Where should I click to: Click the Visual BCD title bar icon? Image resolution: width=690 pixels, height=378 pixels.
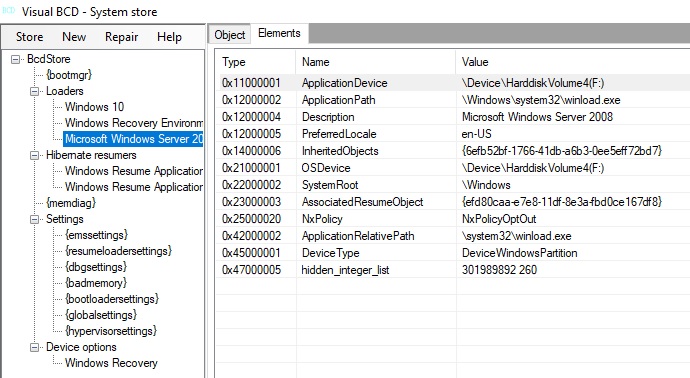pos(8,11)
